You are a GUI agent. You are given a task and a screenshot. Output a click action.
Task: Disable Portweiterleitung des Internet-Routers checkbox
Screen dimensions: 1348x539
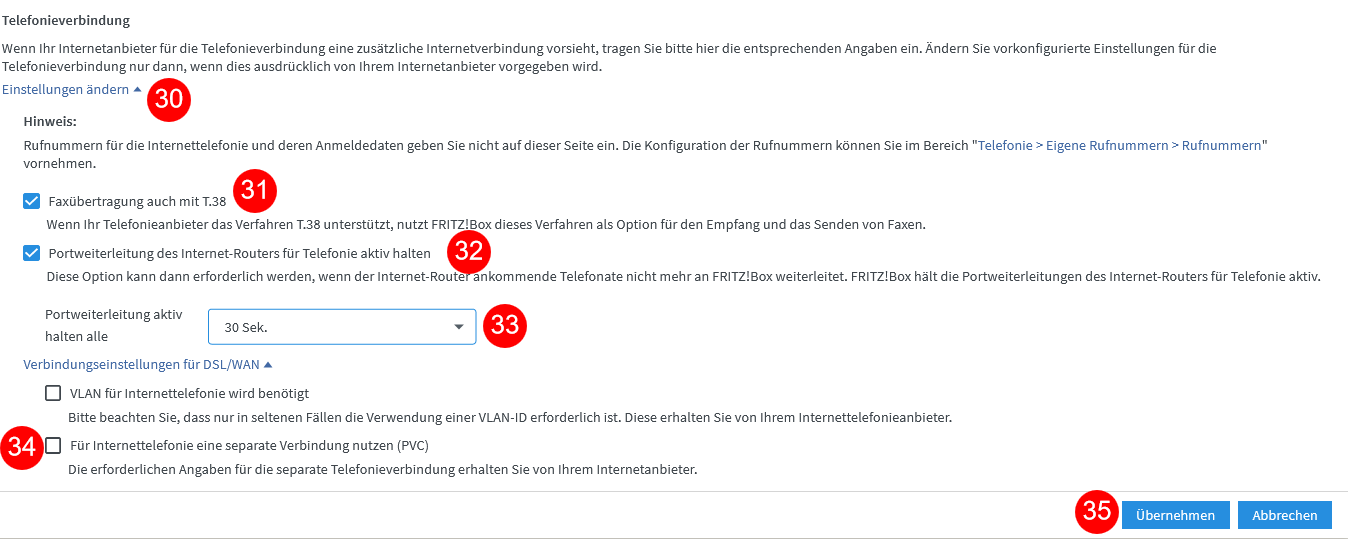(32, 252)
